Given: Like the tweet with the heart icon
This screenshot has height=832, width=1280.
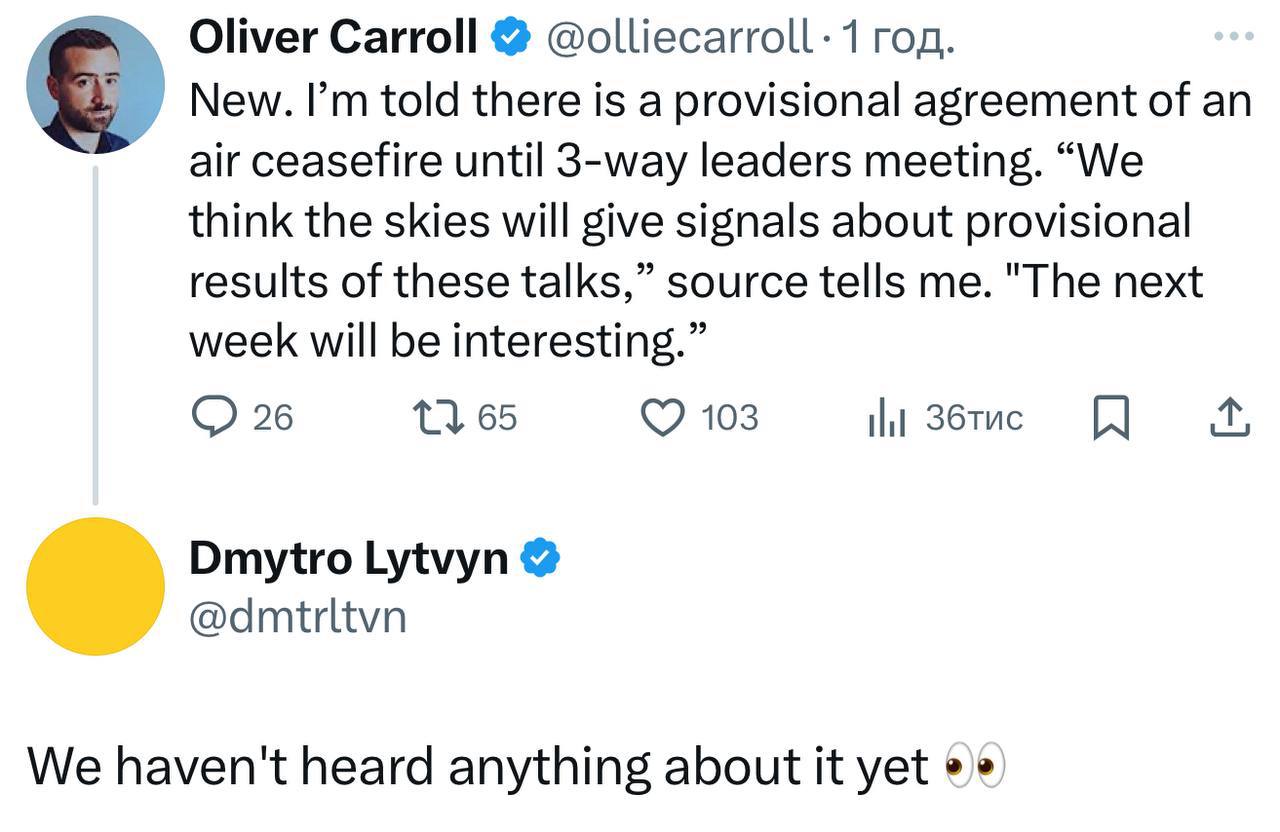Looking at the screenshot, I should pyautogui.click(x=664, y=417).
